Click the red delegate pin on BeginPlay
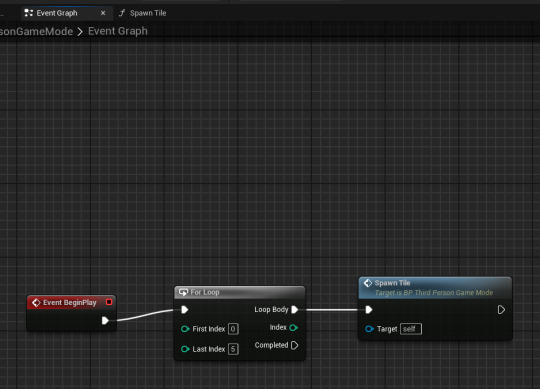 pyautogui.click(x=109, y=302)
